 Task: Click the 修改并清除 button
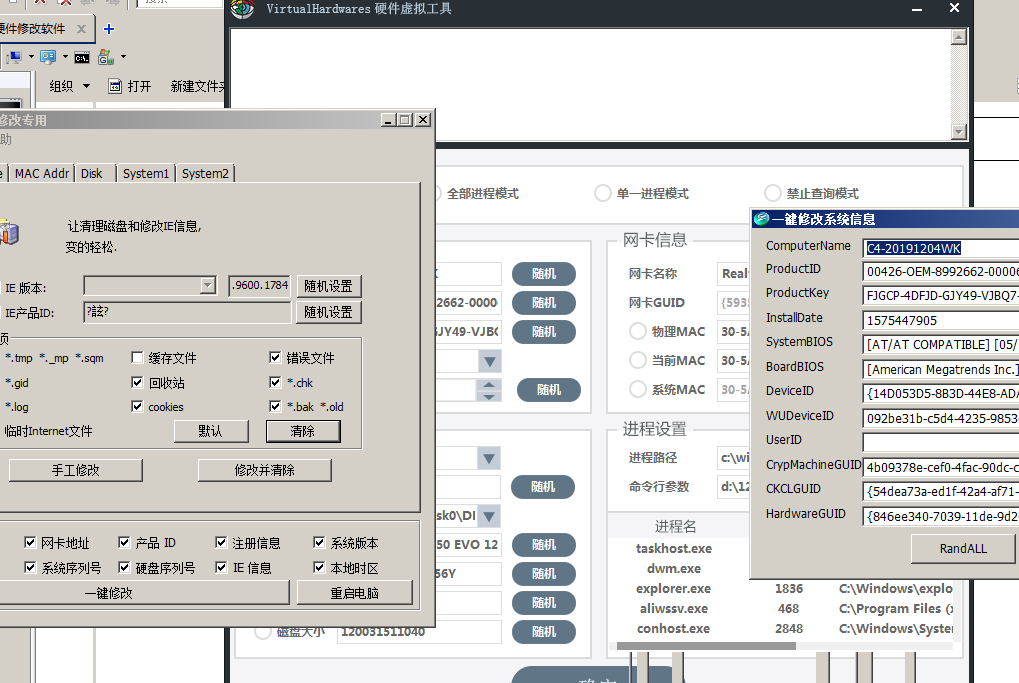[264, 470]
